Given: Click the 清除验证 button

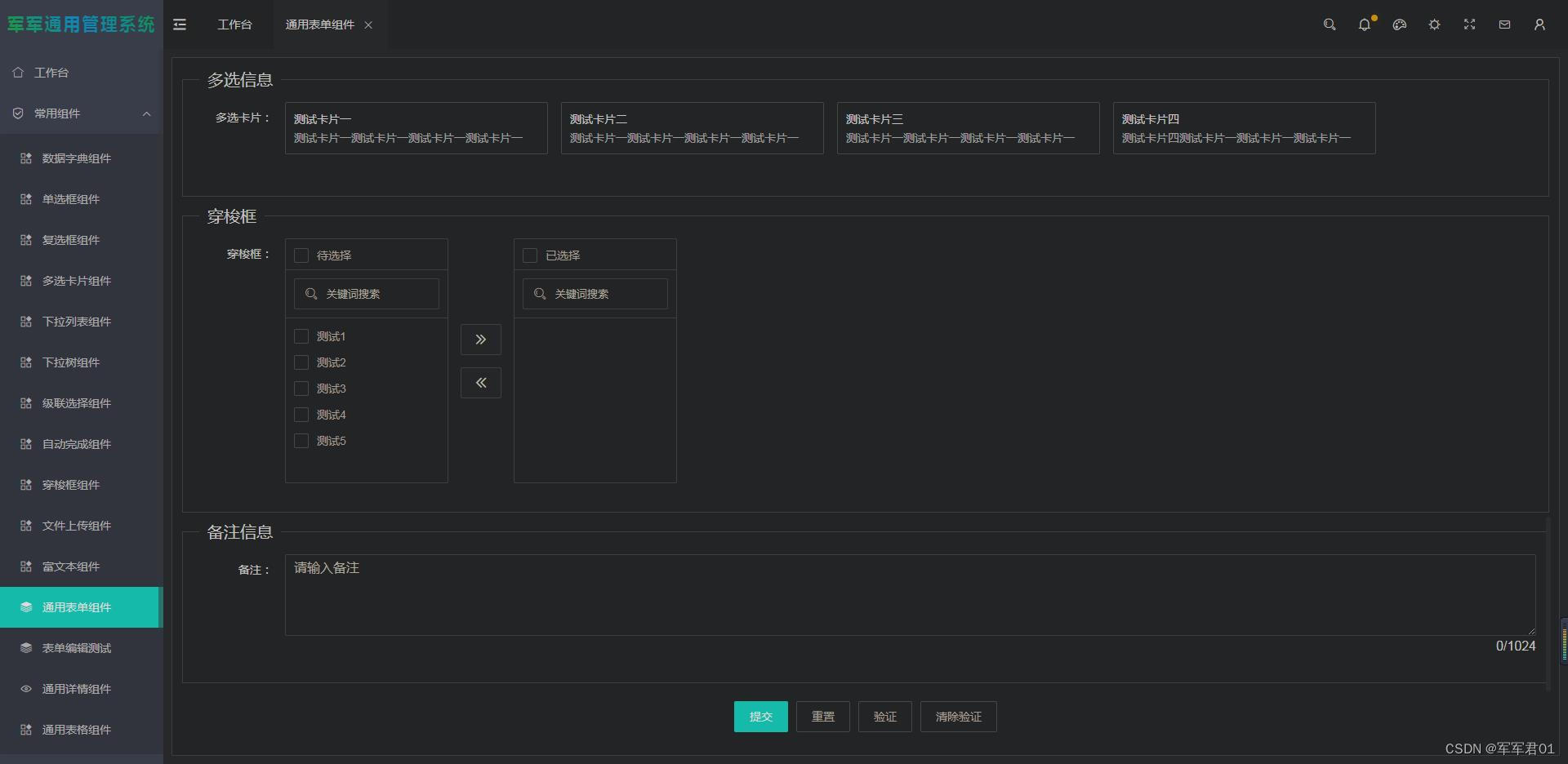Looking at the screenshot, I should (x=959, y=717).
